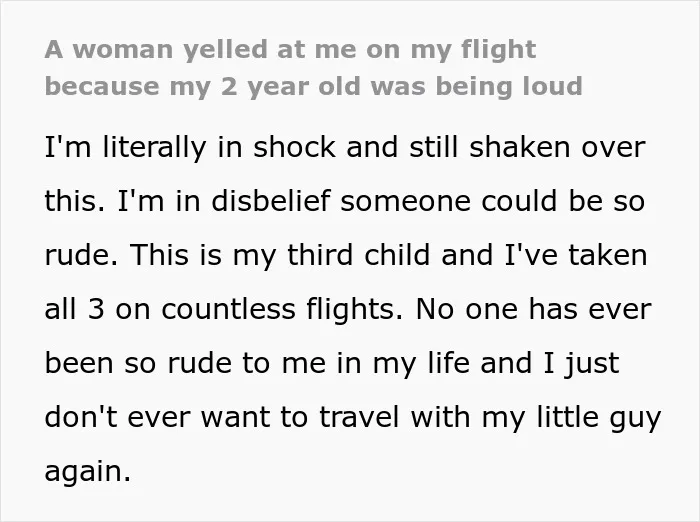Click the word "literally" in first sentence

tap(154, 147)
